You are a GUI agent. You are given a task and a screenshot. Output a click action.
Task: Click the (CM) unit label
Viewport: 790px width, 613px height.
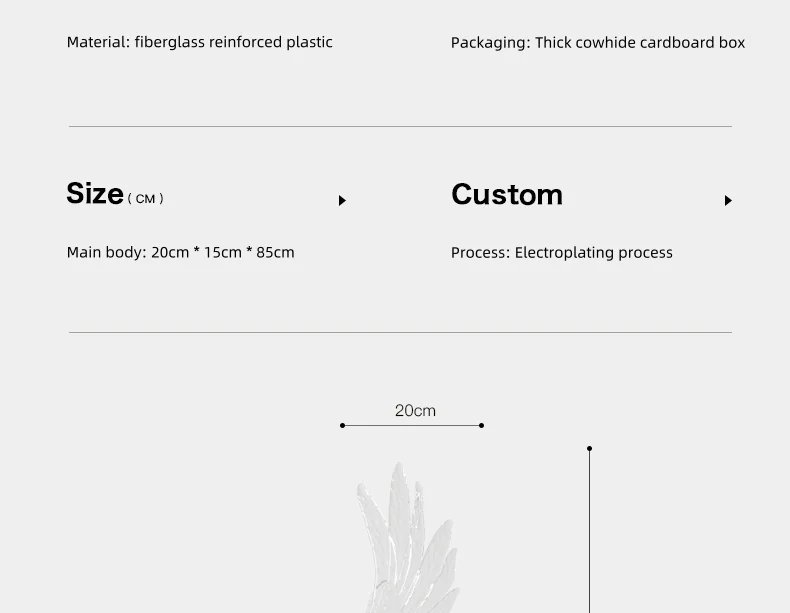tap(146, 198)
